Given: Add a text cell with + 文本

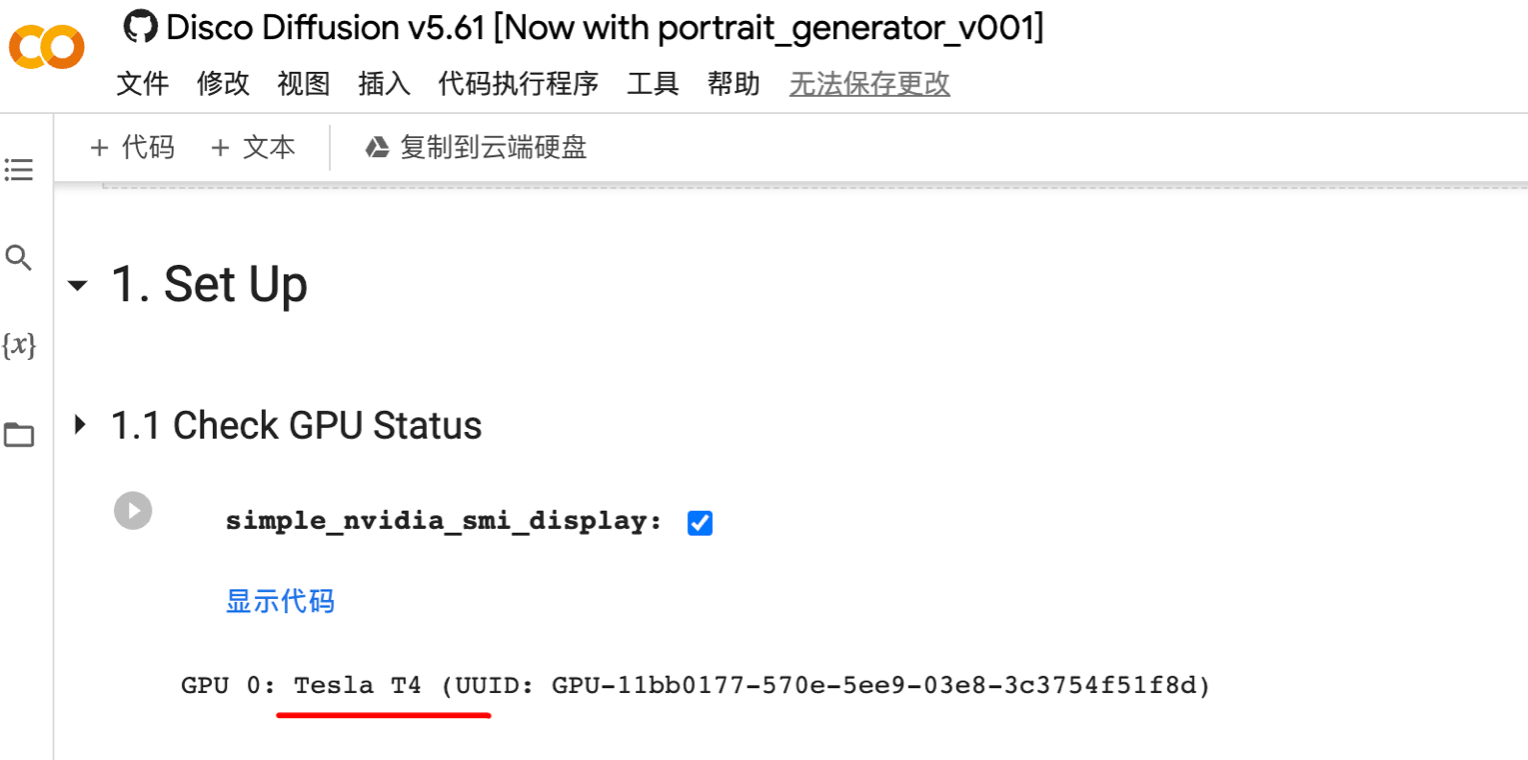Looking at the screenshot, I should tap(253, 148).
